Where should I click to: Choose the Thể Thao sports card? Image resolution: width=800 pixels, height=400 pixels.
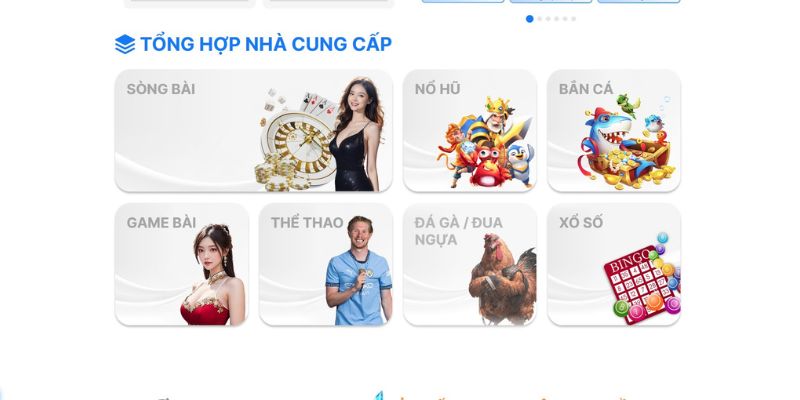pyautogui.click(x=326, y=264)
